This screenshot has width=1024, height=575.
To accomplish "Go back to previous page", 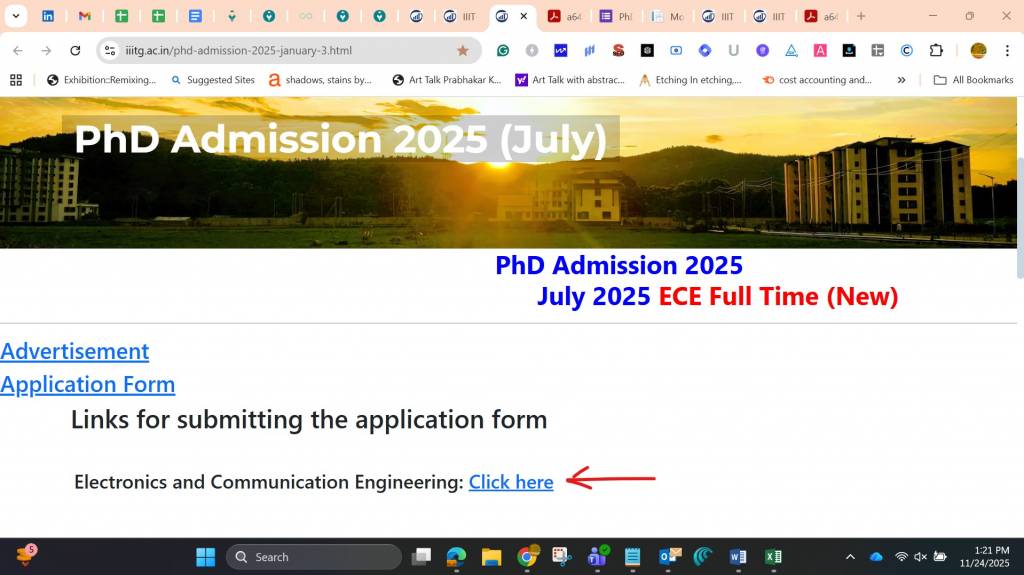I will pyautogui.click(x=18, y=50).
